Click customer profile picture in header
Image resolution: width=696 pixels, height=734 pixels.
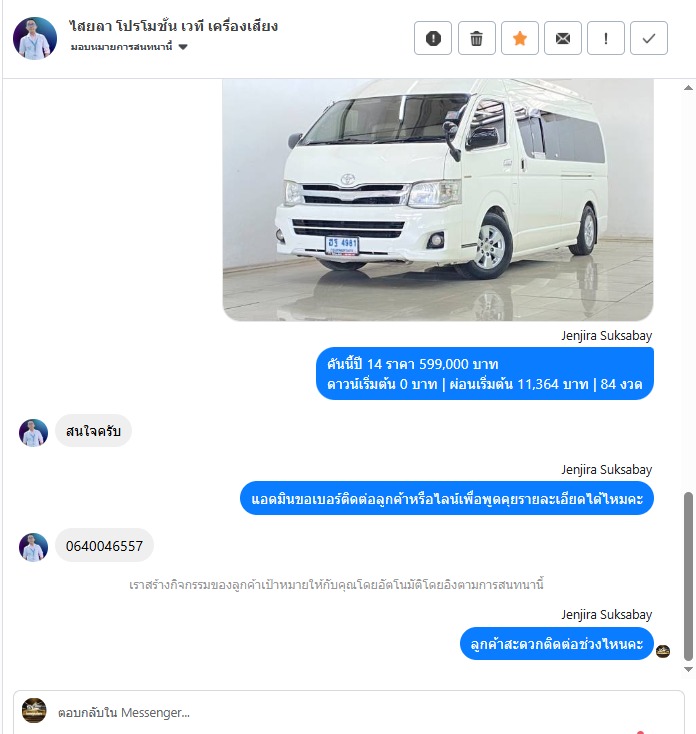coord(35,38)
